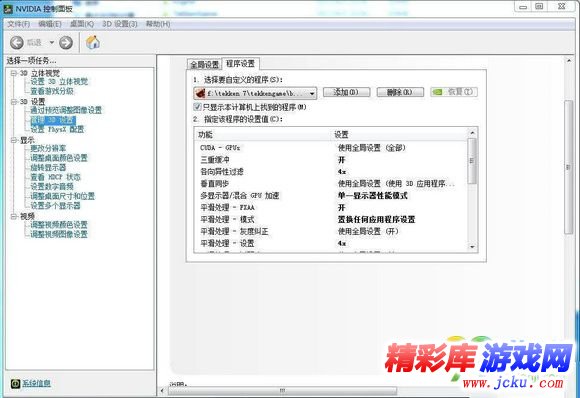Screen dimensions: 580x398
Task: Switch to the 全局设置 tab
Action: (x=204, y=65)
